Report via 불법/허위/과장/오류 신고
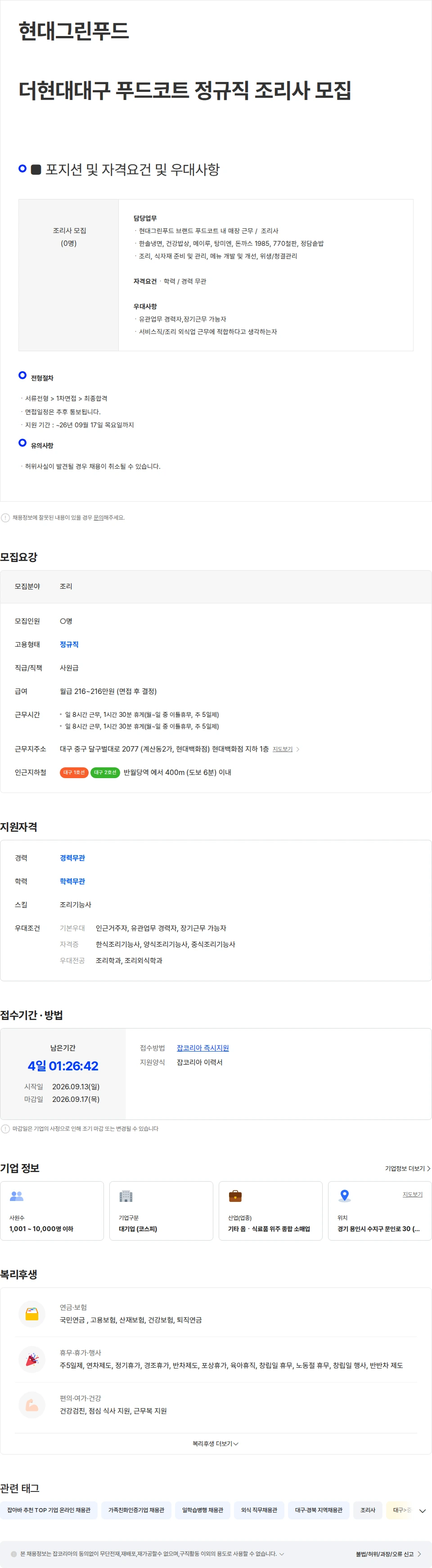 [388, 1554]
